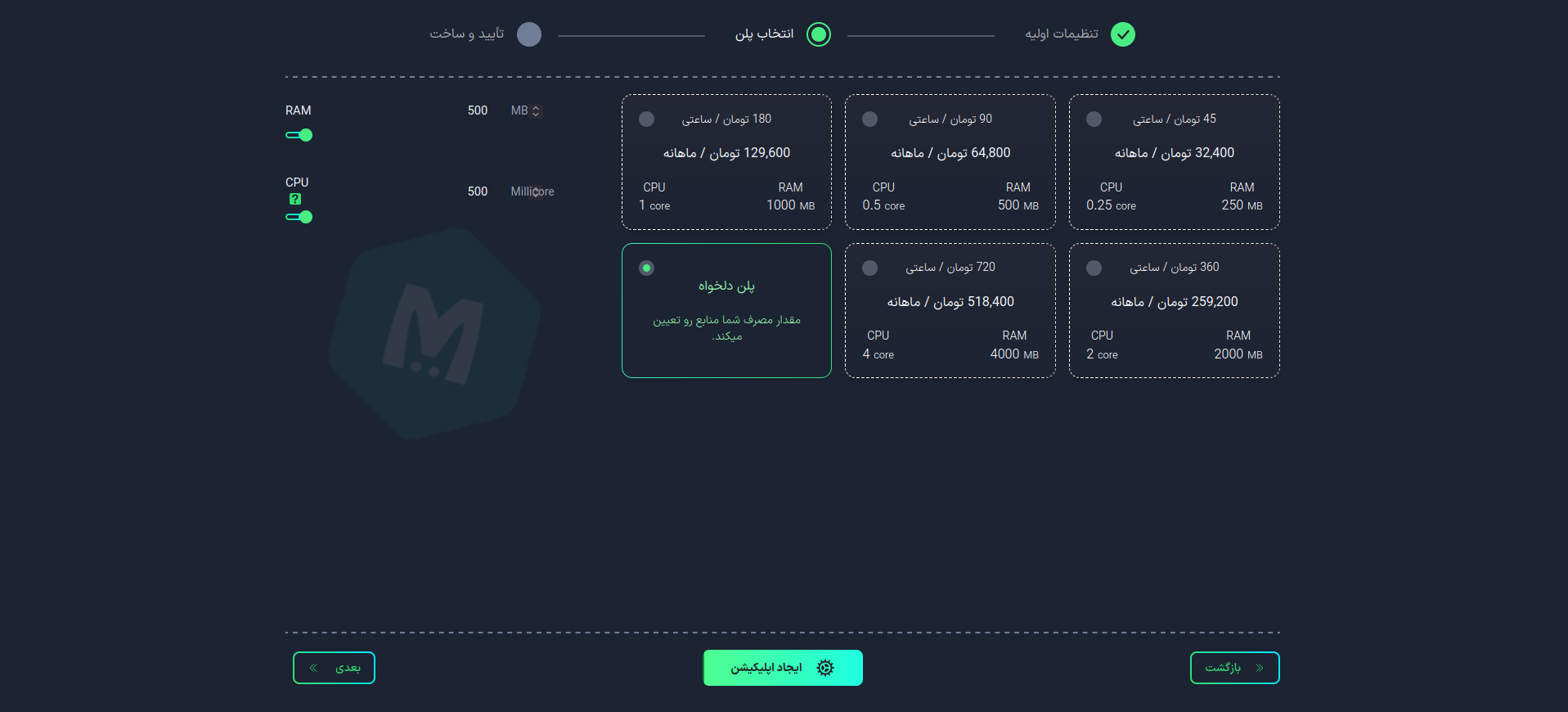
Task: Go to تنظیمات اولیه step
Action: click(x=1062, y=34)
